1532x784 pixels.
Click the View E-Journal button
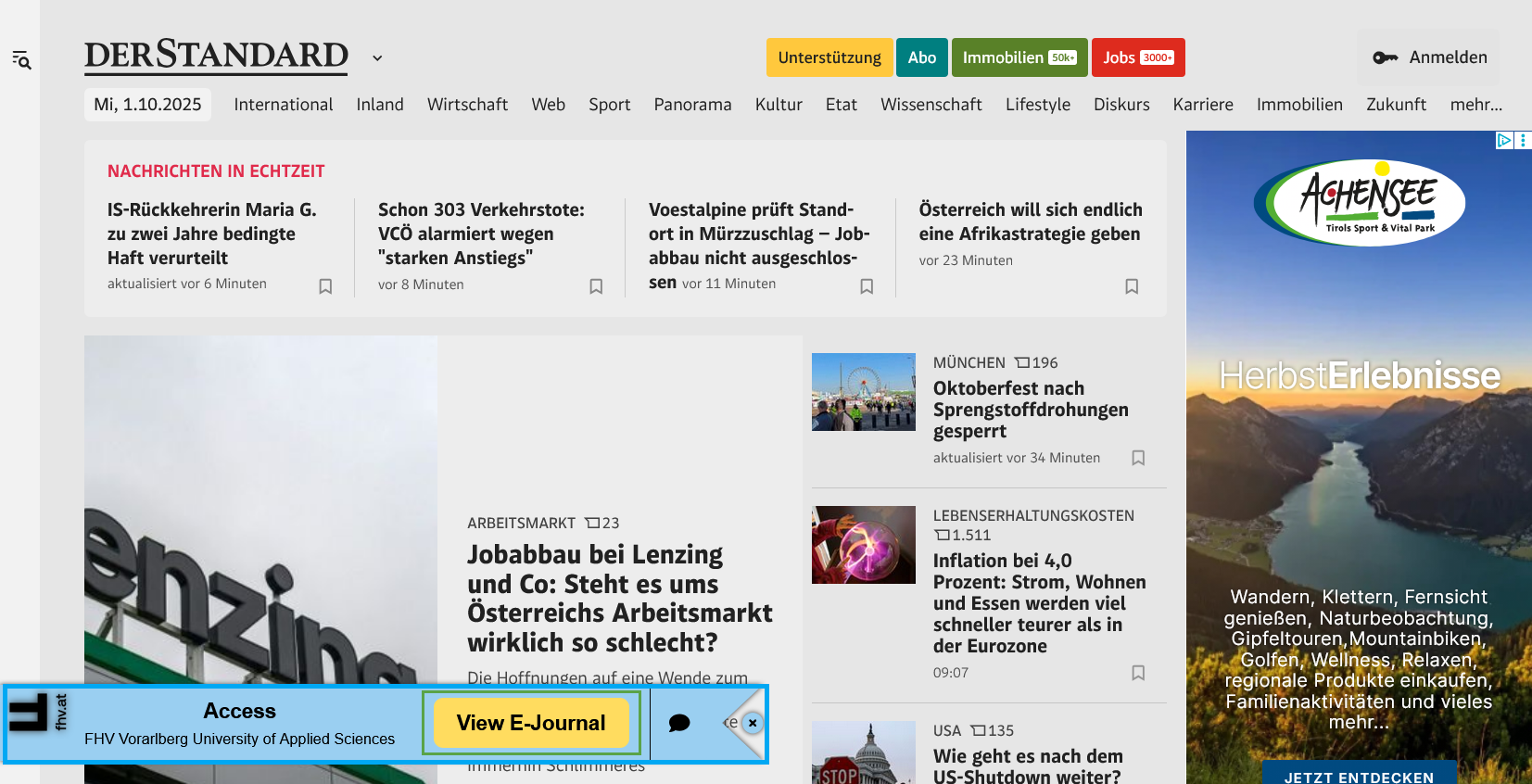click(x=531, y=723)
